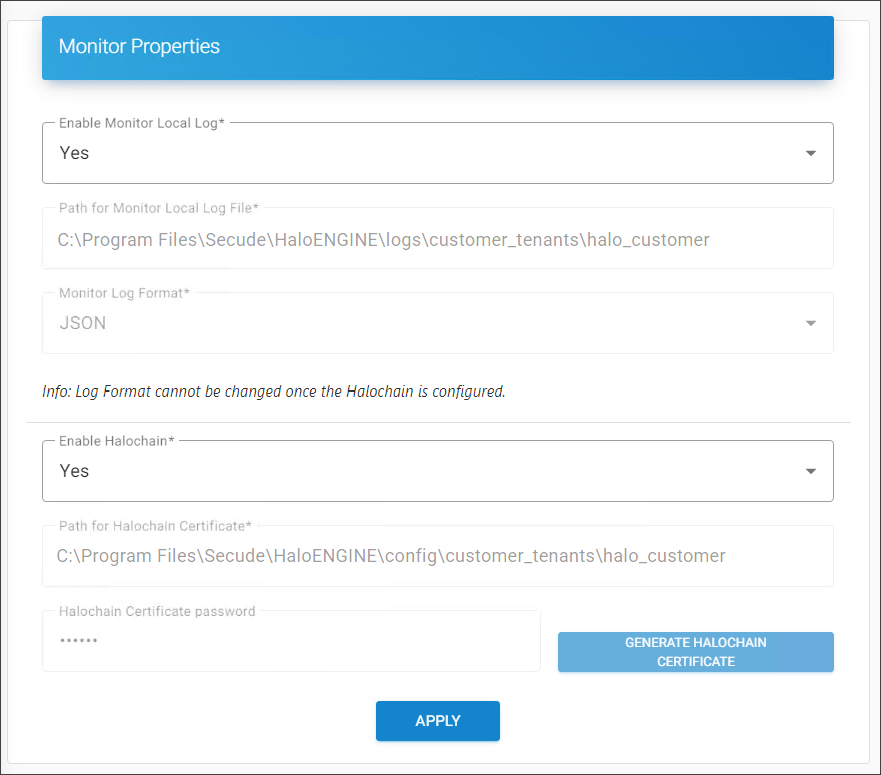Click the chevron on Enable Monitor Local Log
881x775 pixels.
tap(811, 153)
